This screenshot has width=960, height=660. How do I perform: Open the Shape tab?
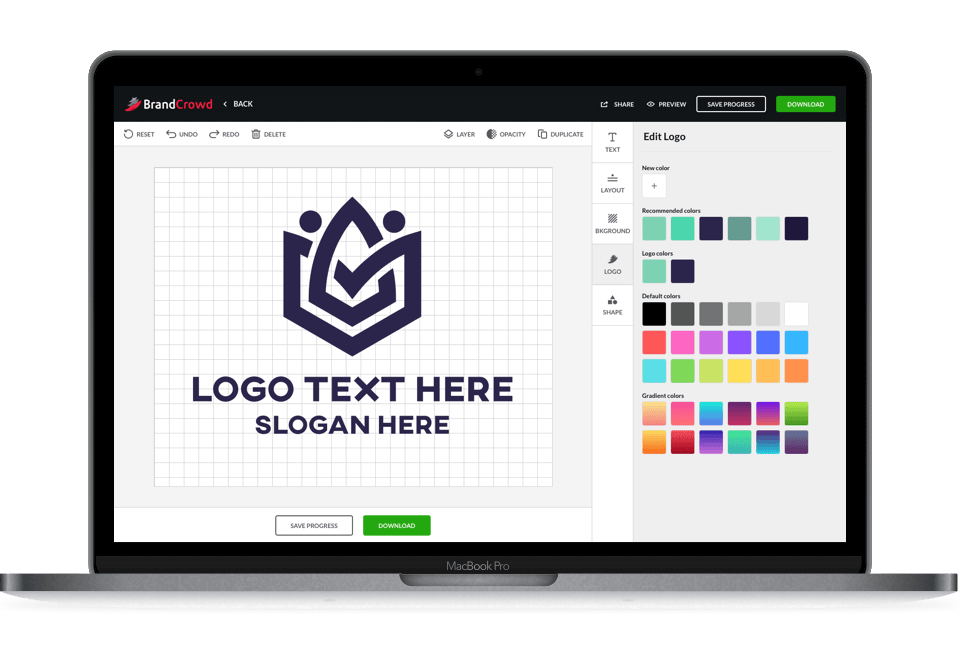click(612, 305)
